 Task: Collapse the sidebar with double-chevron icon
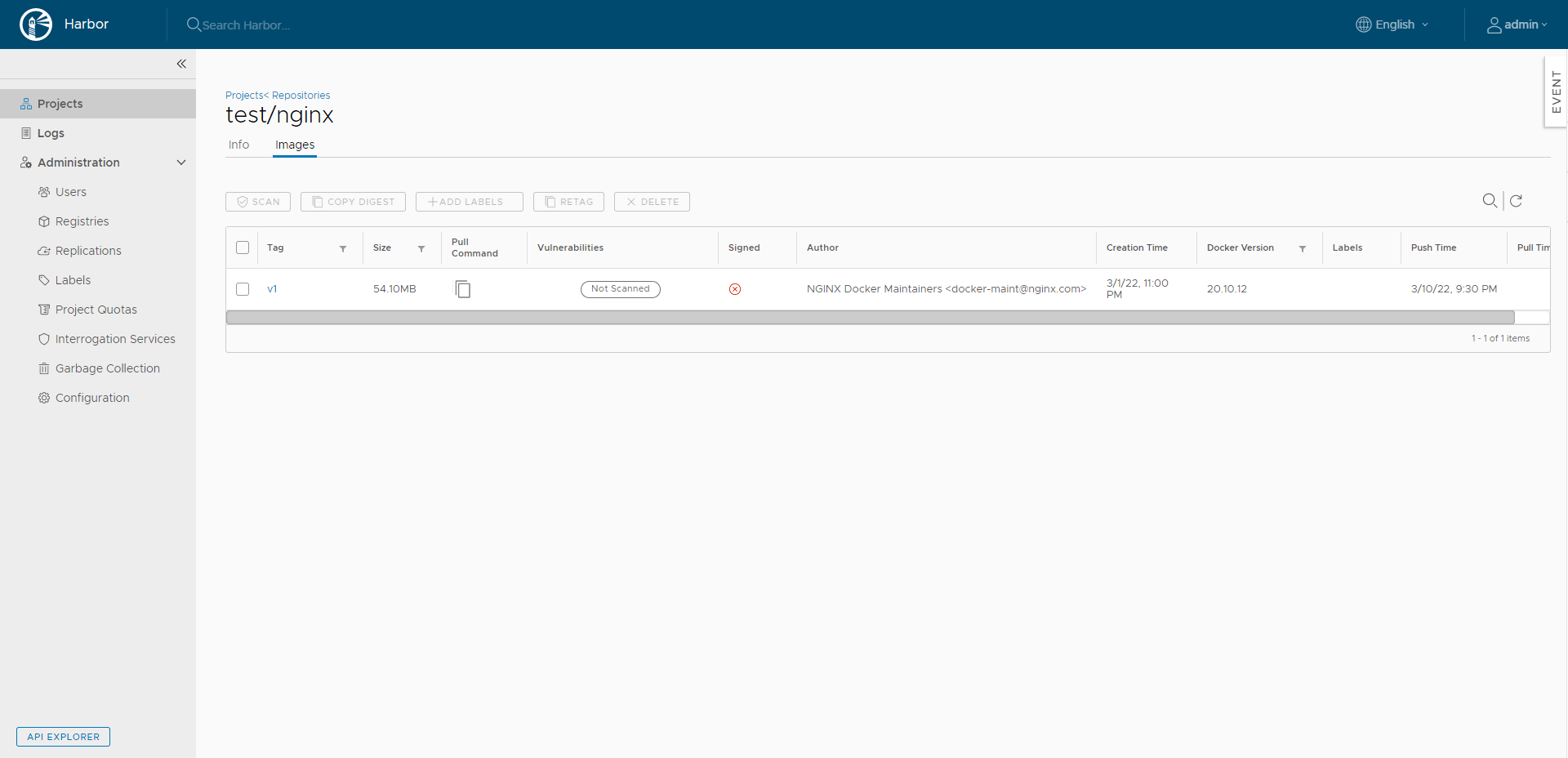[181, 64]
